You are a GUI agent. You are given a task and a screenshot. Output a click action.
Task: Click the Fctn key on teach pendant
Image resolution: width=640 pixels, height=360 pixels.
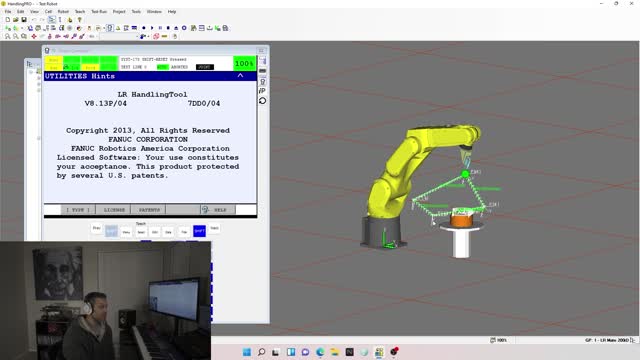pyautogui.click(x=184, y=232)
